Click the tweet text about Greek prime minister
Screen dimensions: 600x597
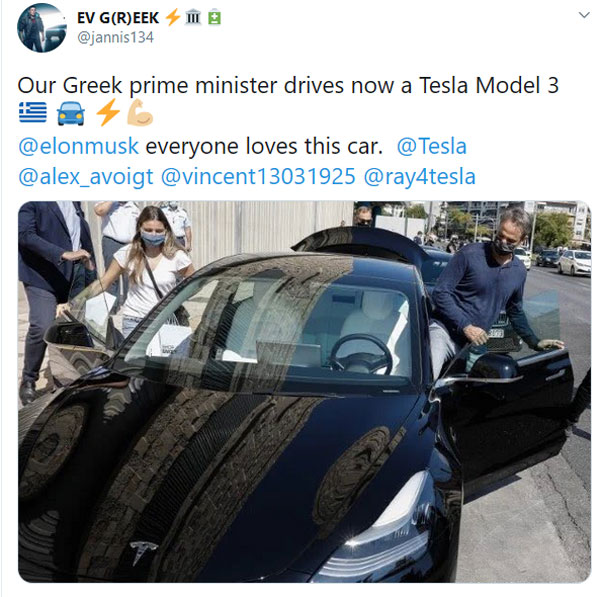(288, 85)
